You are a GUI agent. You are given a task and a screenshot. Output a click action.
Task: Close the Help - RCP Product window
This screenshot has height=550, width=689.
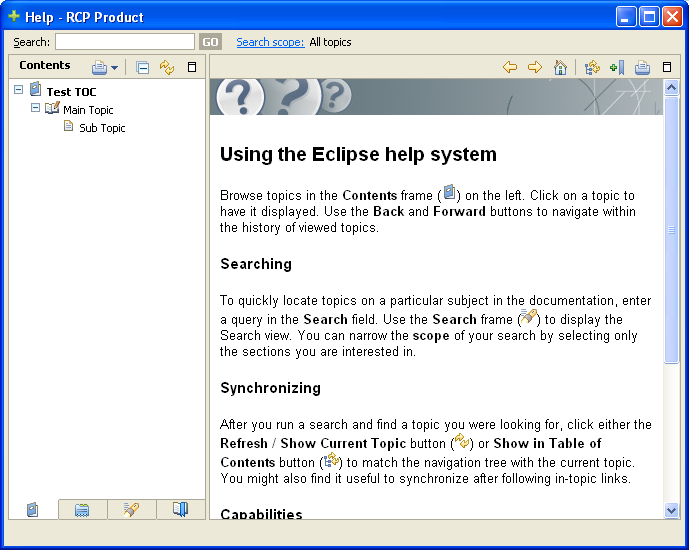click(x=672, y=17)
